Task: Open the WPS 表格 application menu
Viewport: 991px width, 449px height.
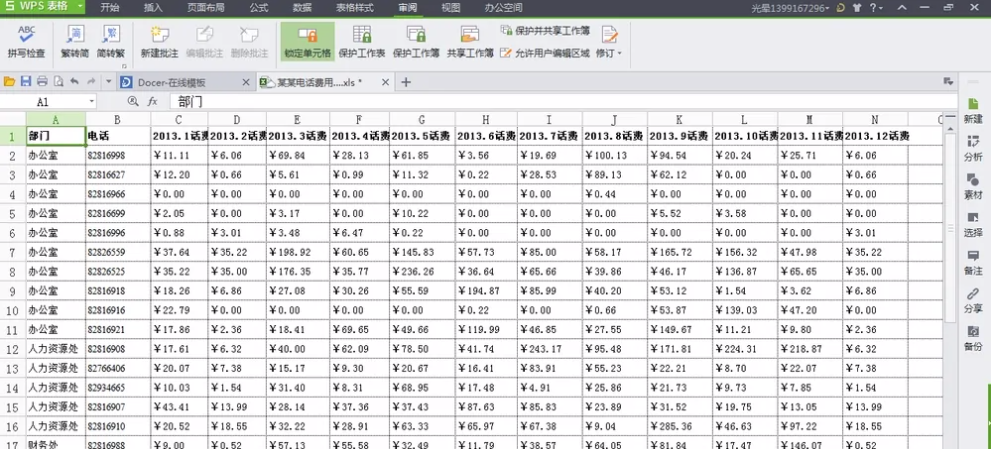Action: tap(43, 7)
